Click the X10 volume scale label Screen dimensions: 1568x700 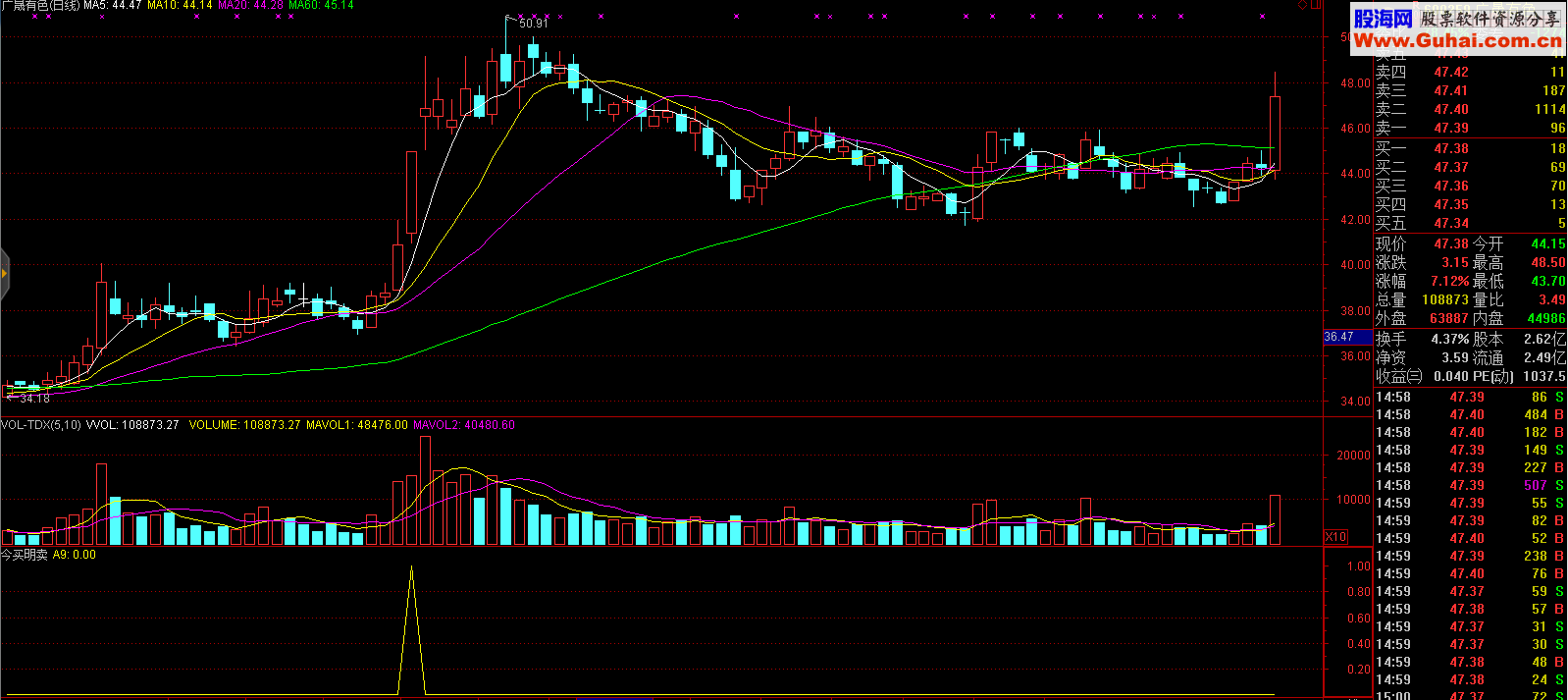pyautogui.click(x=1335, y=537)
